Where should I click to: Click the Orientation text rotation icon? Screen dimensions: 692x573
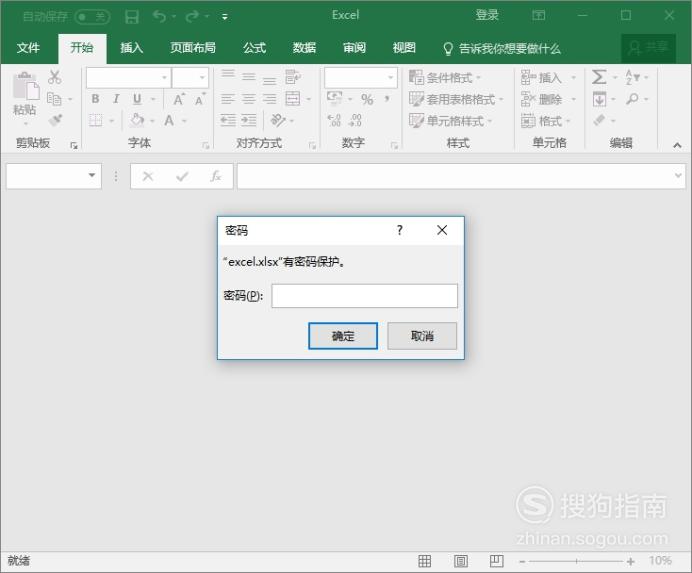278,120
